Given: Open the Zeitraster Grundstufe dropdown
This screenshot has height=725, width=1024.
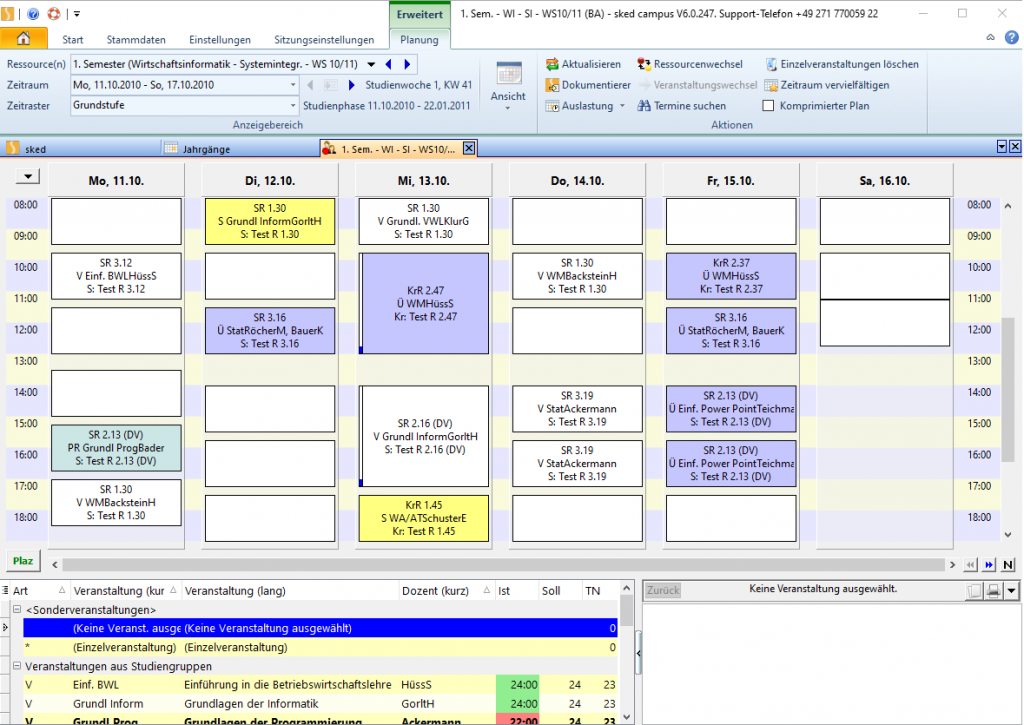Looking at the screenshot, I should click(293, 106).
